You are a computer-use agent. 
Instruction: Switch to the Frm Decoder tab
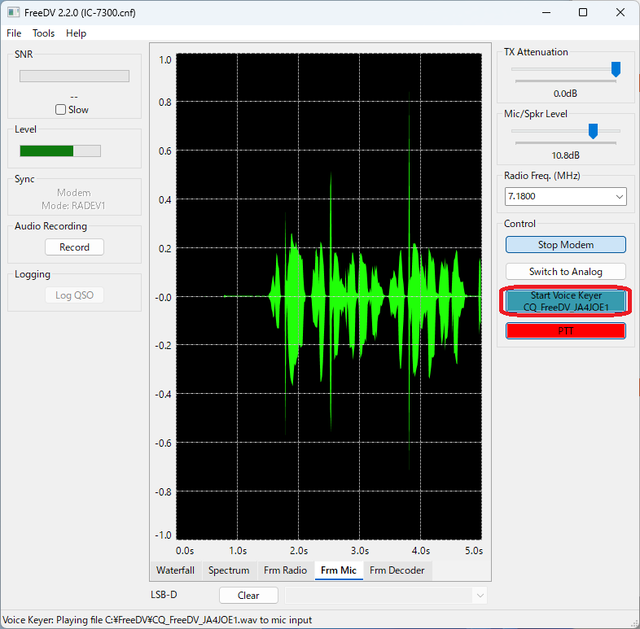tap(397, 570)
